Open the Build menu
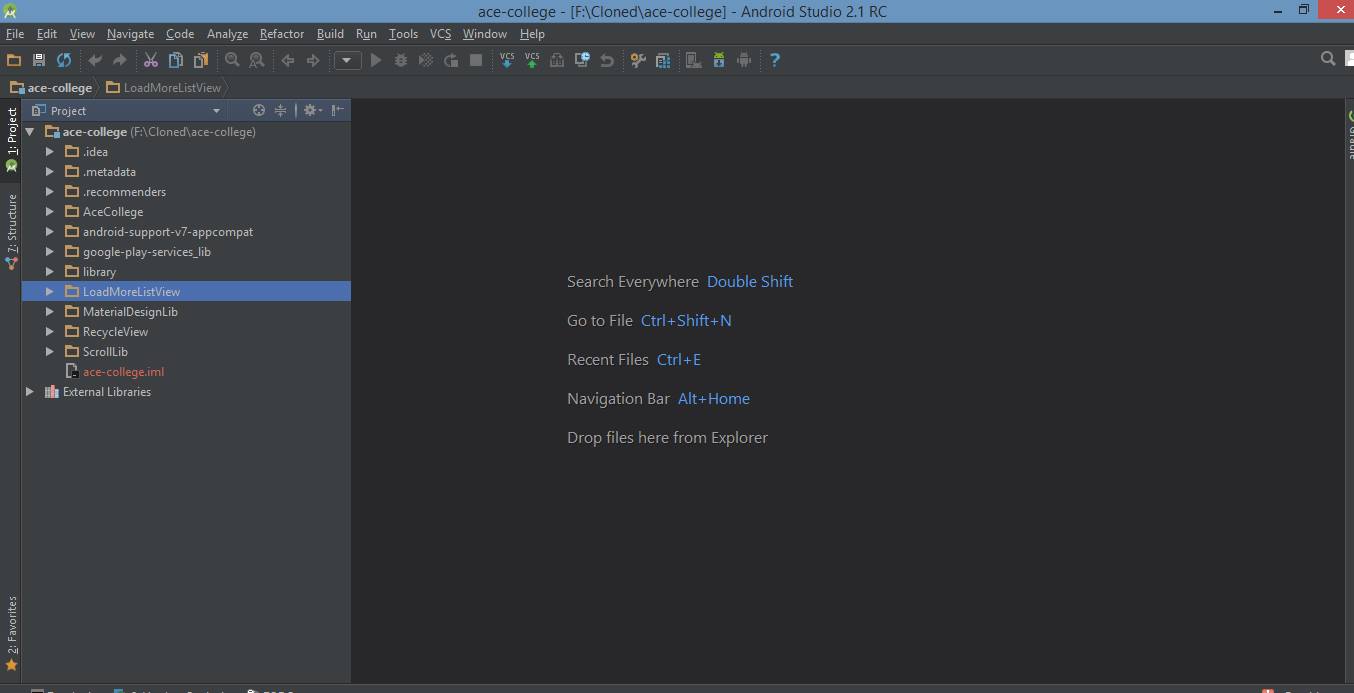The height and width of the screenshot is (693, 1354). point(330,34)
